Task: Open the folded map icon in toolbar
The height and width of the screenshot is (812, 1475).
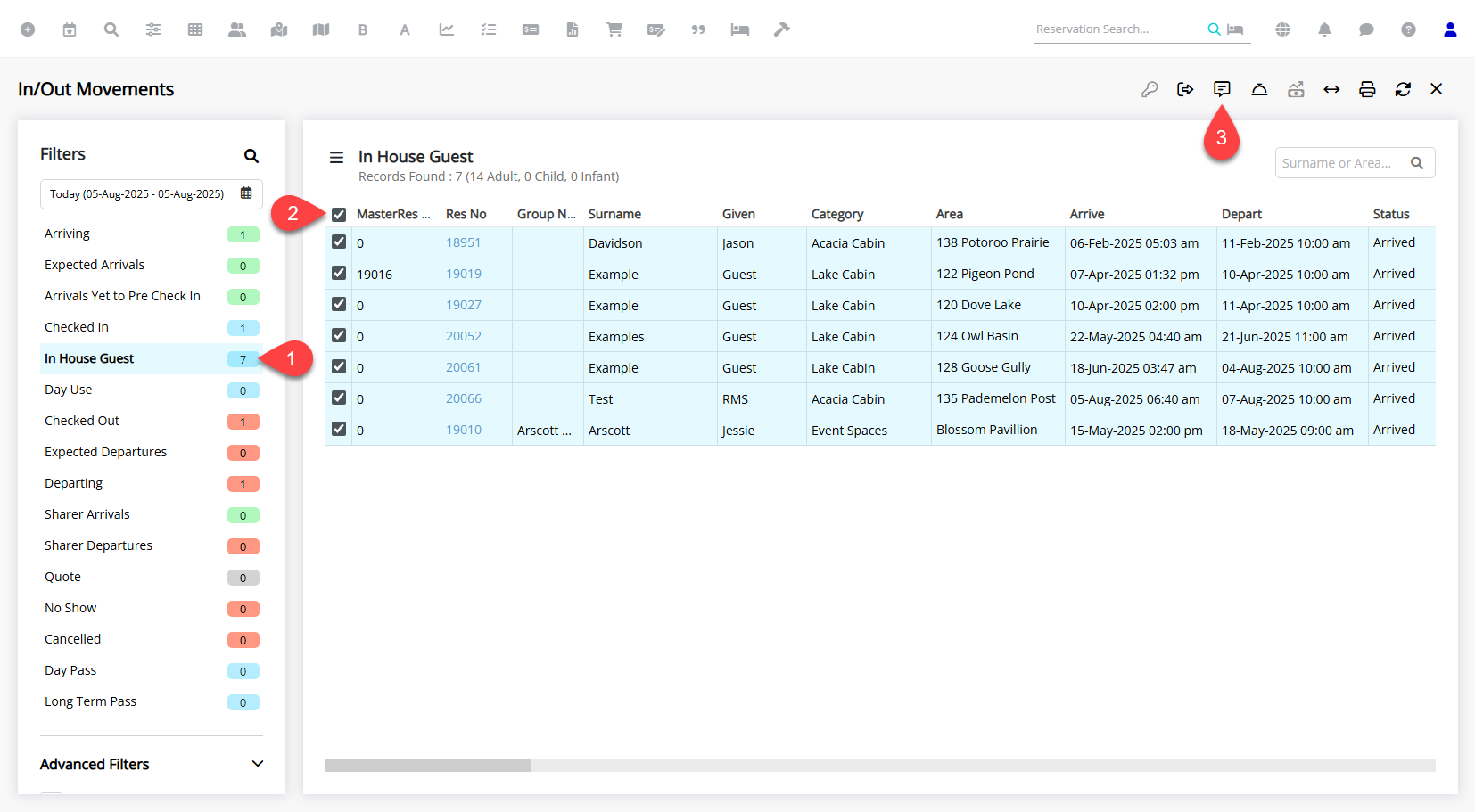Action: pyautogui.click(x=321, y=29)
